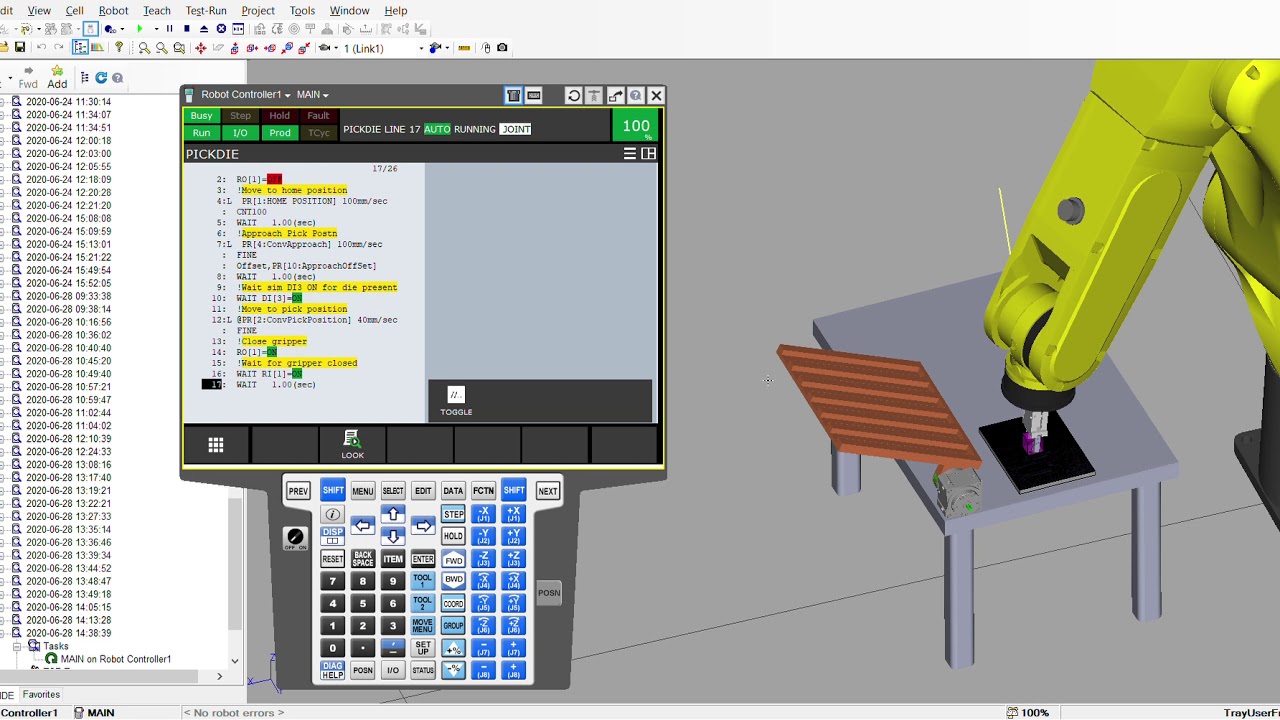Image resolution: width=1280 pixels, height=720 pixels.
Task: Expand the 2020-06-24 15:08:08 history entry
Action: pos(4,218)
